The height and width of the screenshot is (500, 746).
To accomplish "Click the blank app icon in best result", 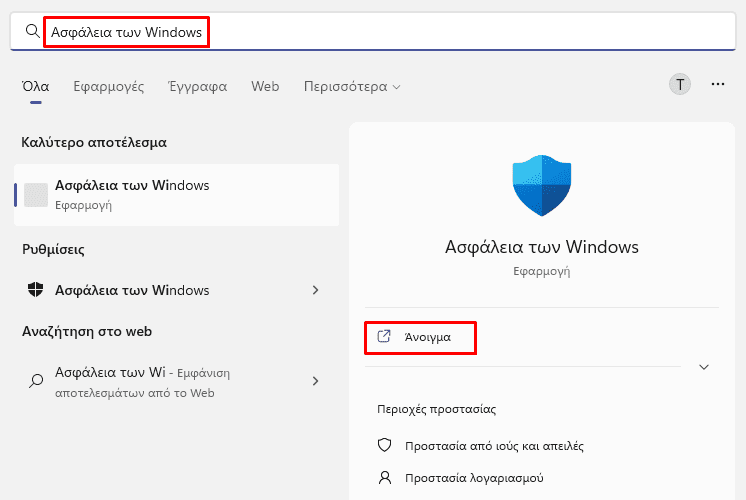I will tap(36, 195).
